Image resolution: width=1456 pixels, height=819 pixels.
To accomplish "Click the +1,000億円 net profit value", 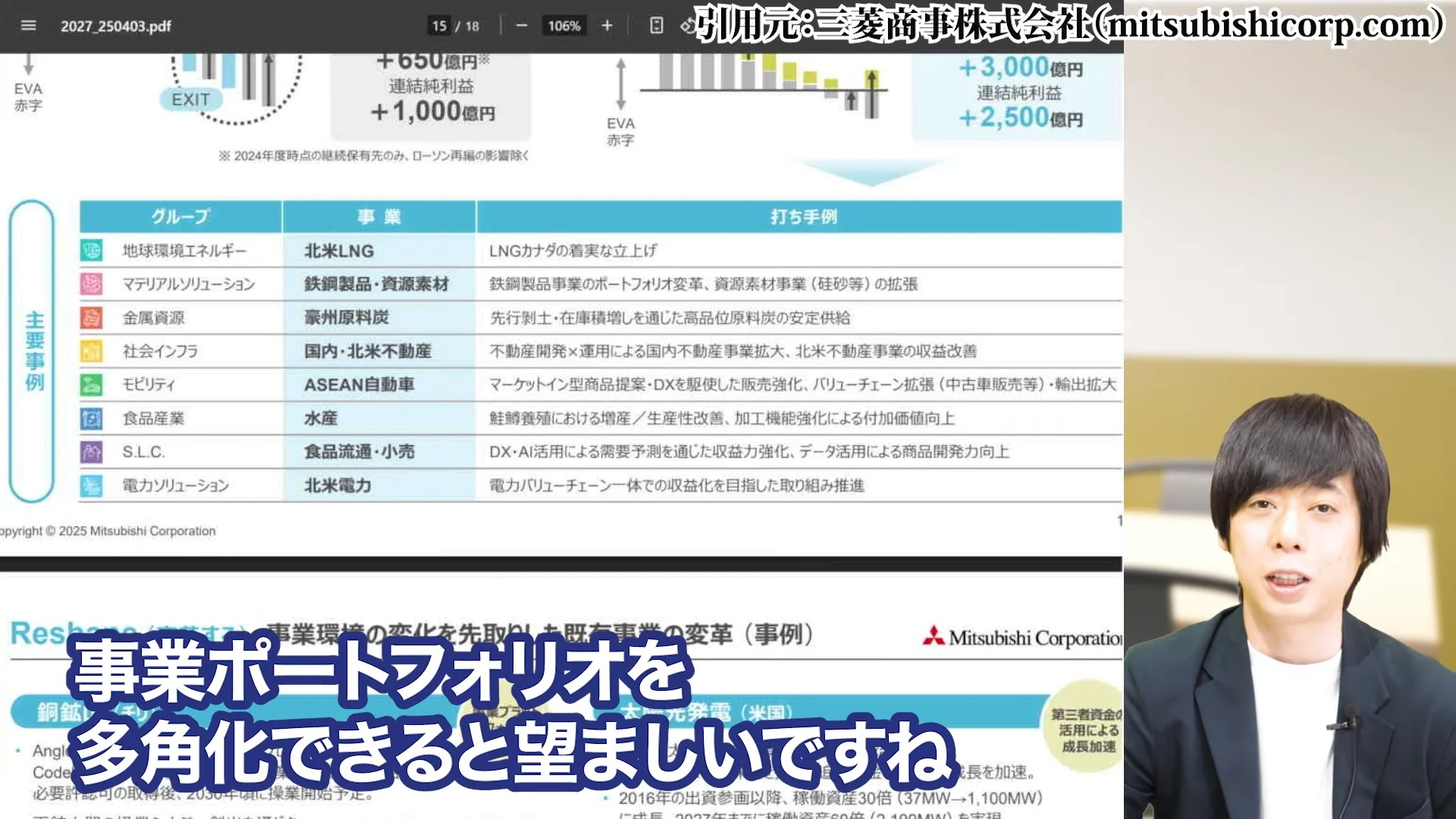I will click(432, 112).
